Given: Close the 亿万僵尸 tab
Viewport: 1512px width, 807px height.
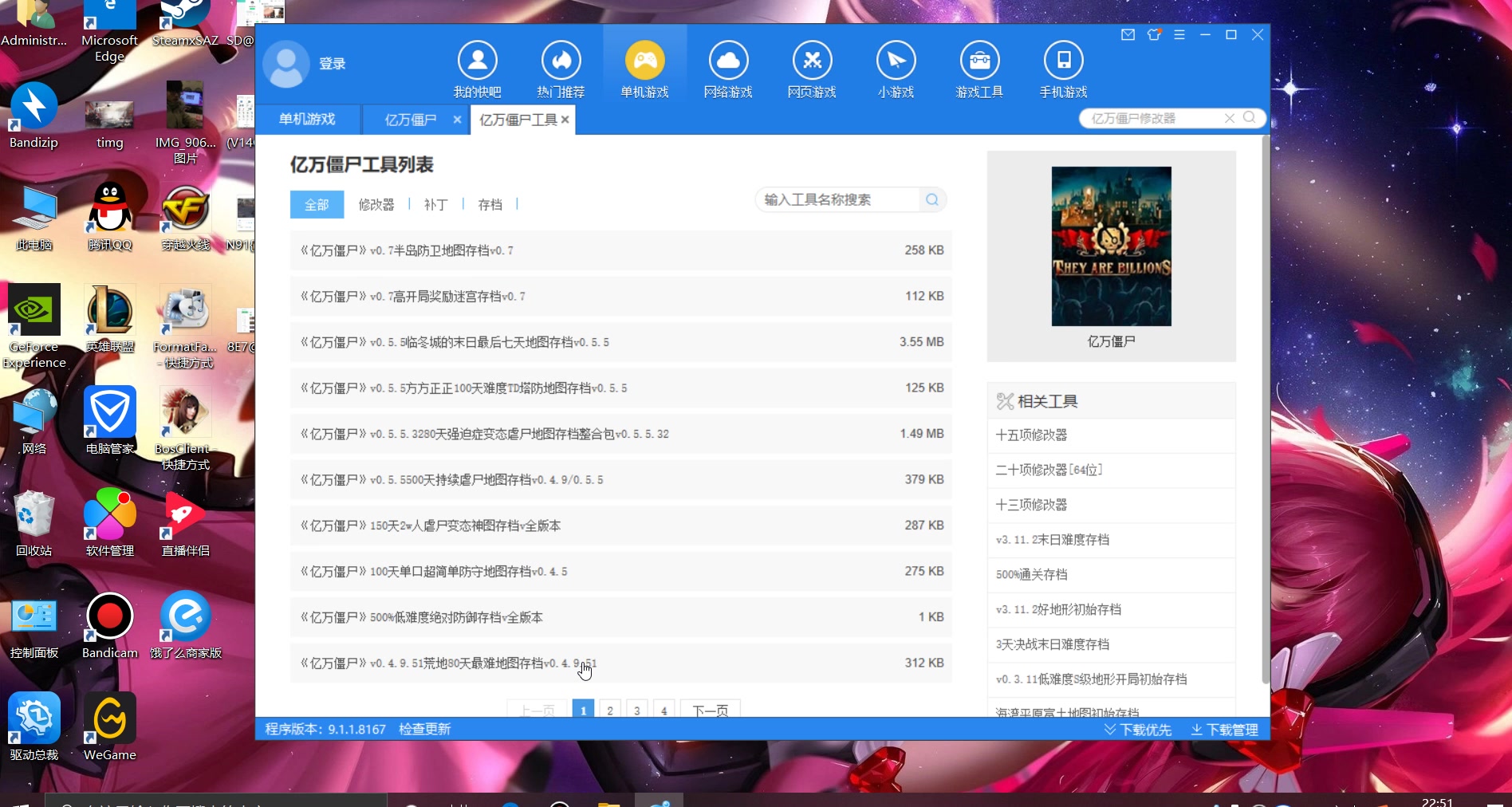Looking at the screenshot, I should pyautogui.click(x=457, y=120).
